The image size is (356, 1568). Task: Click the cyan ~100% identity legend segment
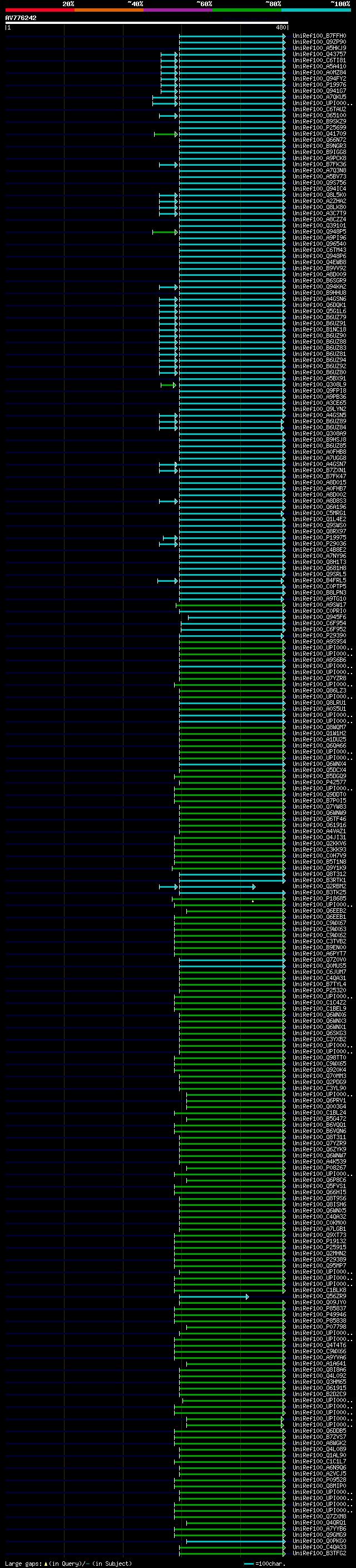(x=316, y=11)
